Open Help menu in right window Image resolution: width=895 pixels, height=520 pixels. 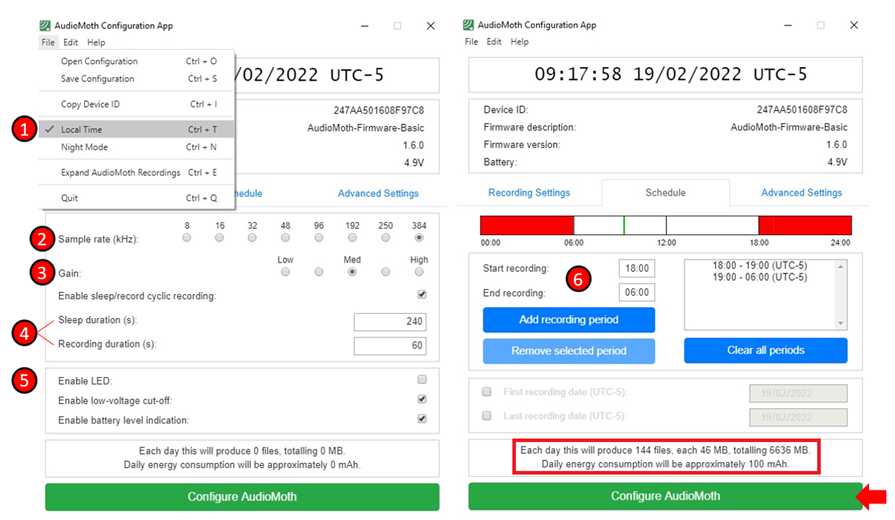(519, 42)
